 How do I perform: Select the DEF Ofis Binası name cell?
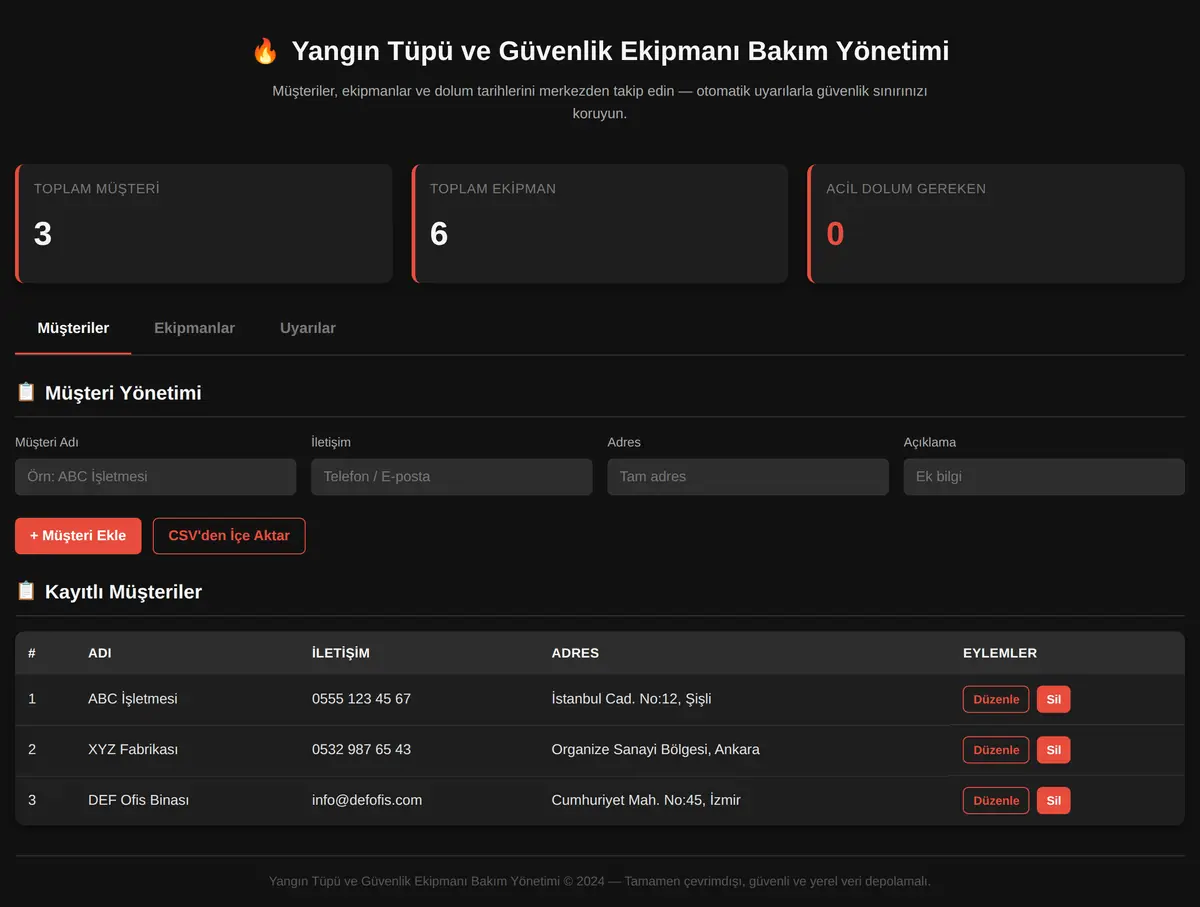(138, 800)
